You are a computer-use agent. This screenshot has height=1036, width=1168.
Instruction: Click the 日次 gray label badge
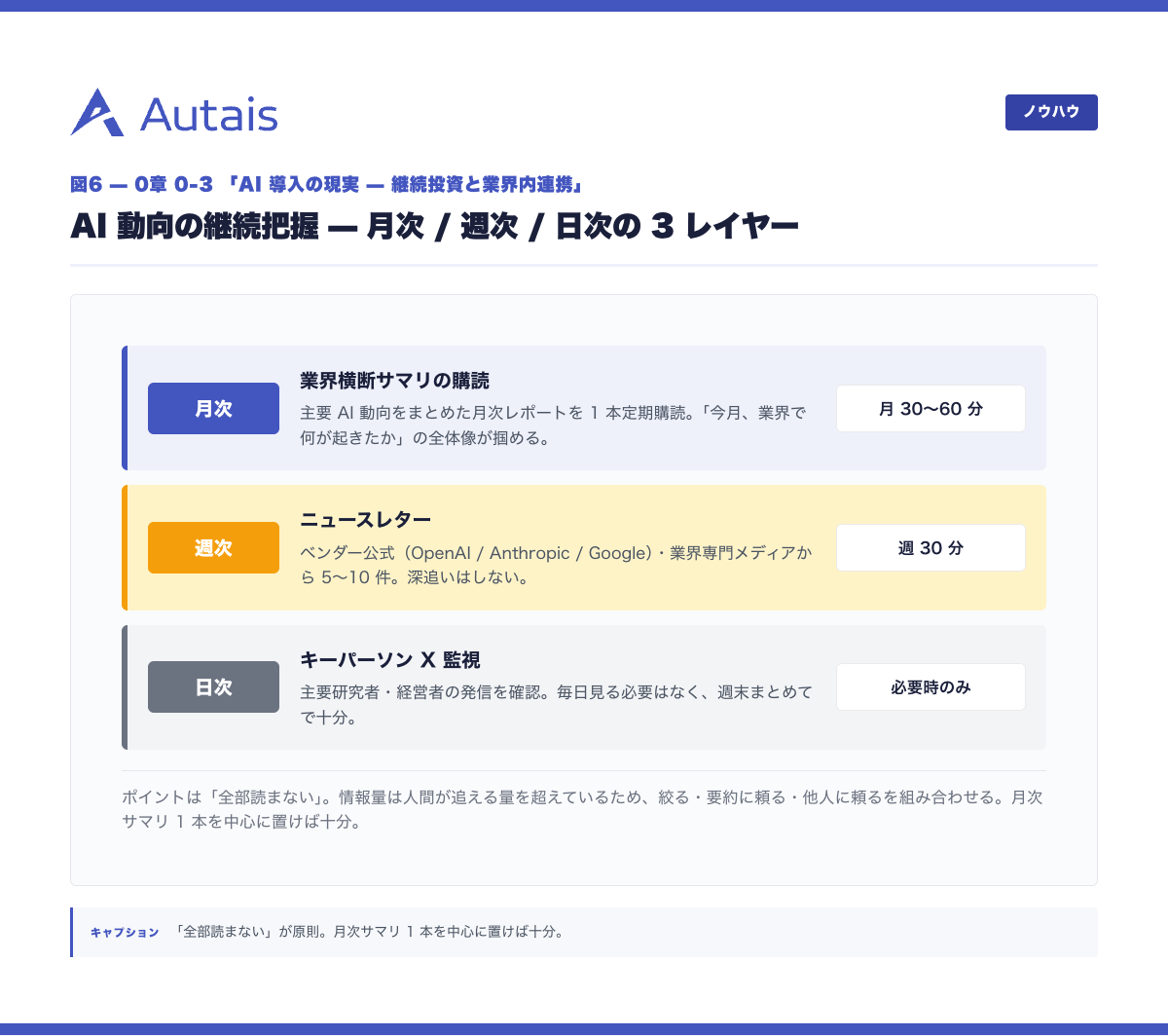click(213, 687)
